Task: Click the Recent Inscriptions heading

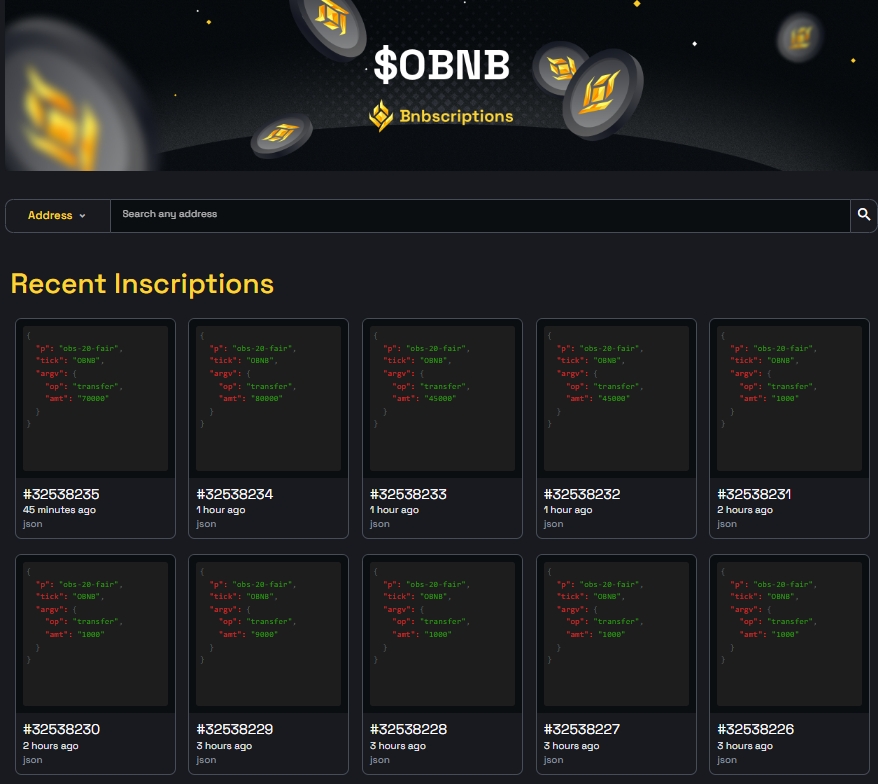Action: (142, 284)
